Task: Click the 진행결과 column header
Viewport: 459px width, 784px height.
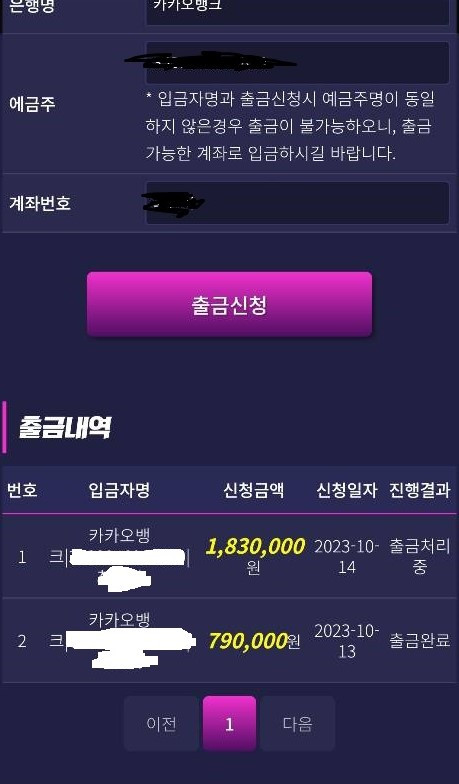Action: 420,490
